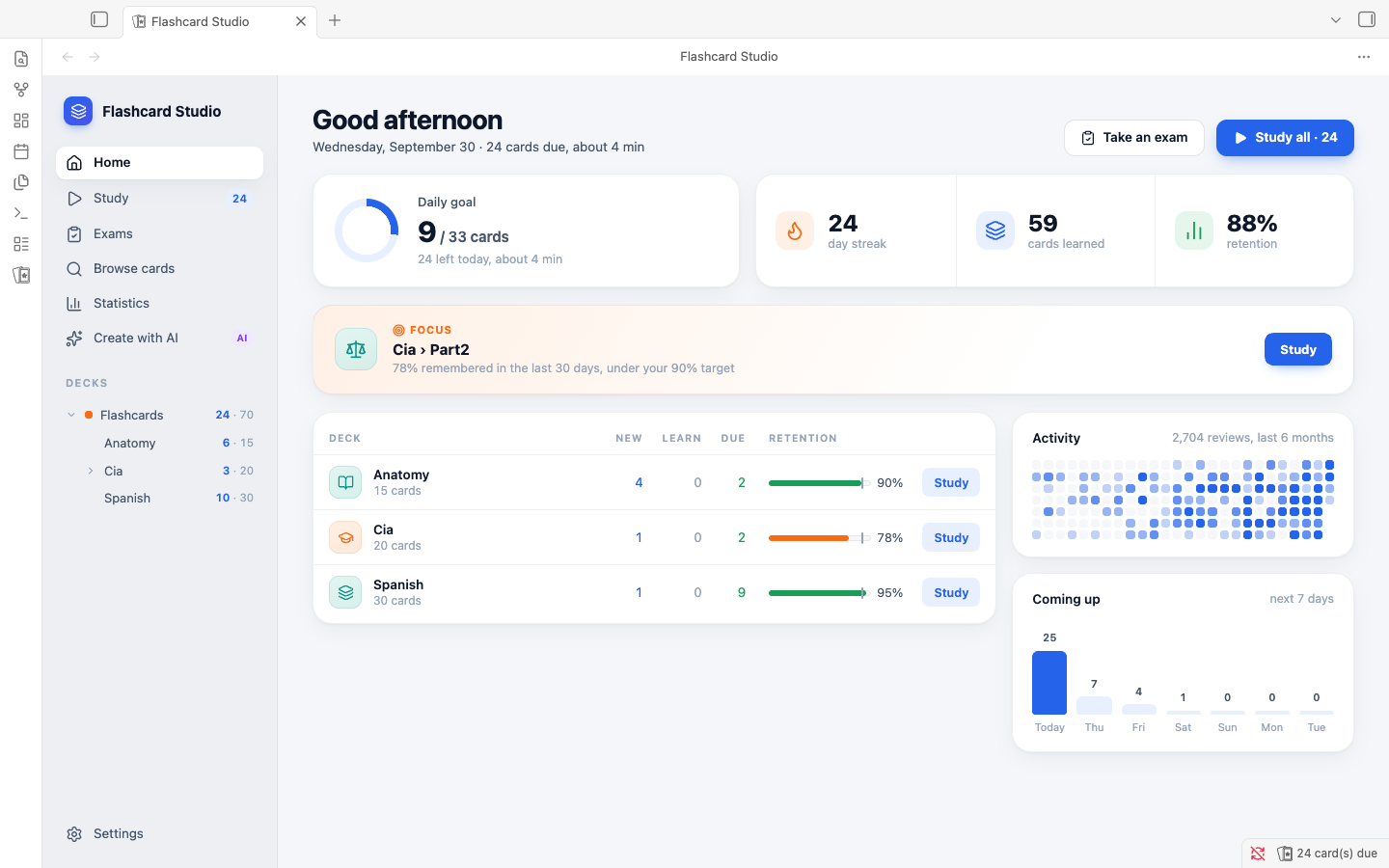
Task: Open Settings at sidebar bottom
Action: (x=159, y=833)
